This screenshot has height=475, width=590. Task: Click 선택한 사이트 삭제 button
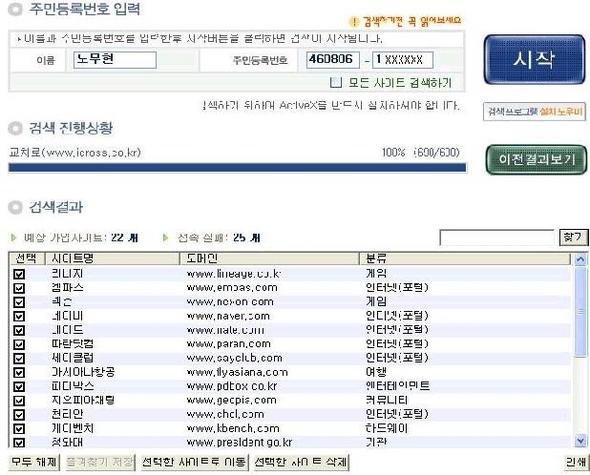pyautogui.click(x=301, y=462)
